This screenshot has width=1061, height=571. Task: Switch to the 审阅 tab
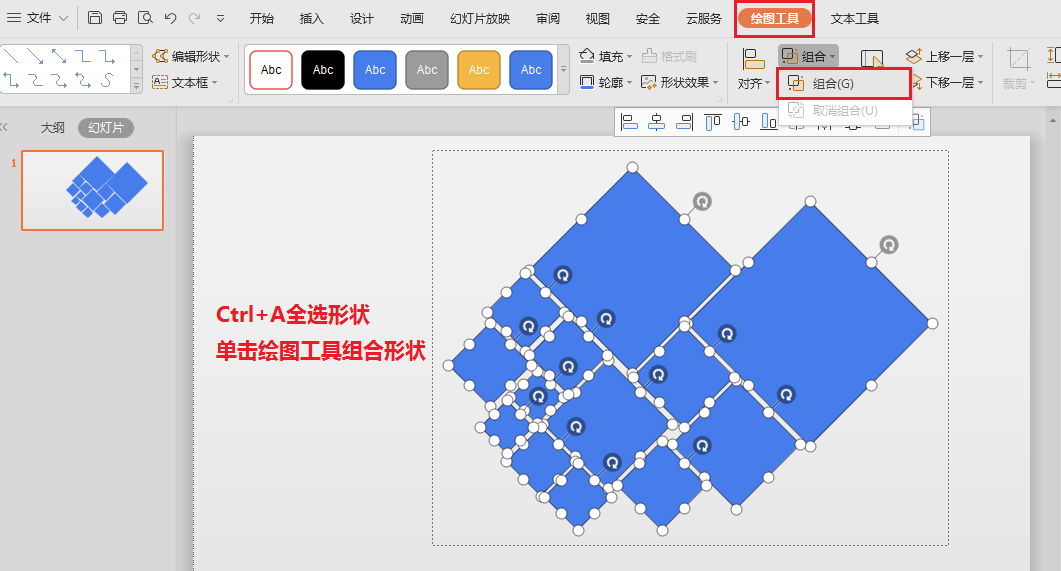click(547, 18)
